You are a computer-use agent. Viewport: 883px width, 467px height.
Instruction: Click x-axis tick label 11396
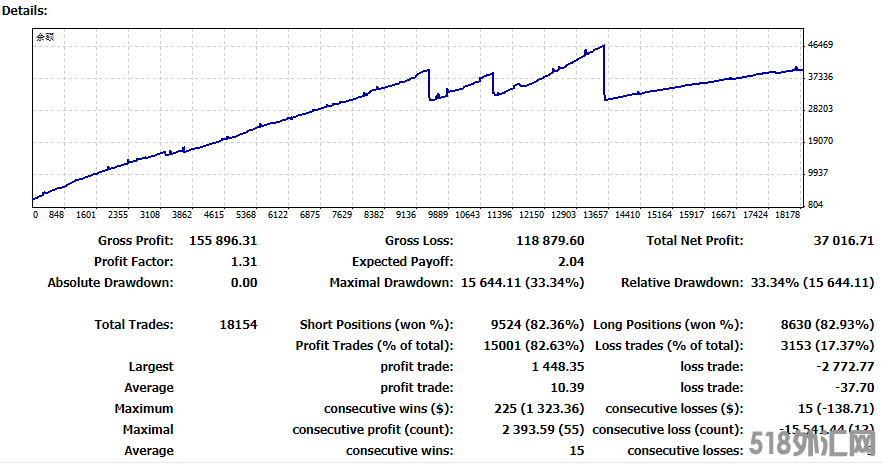tap(500, 215)
